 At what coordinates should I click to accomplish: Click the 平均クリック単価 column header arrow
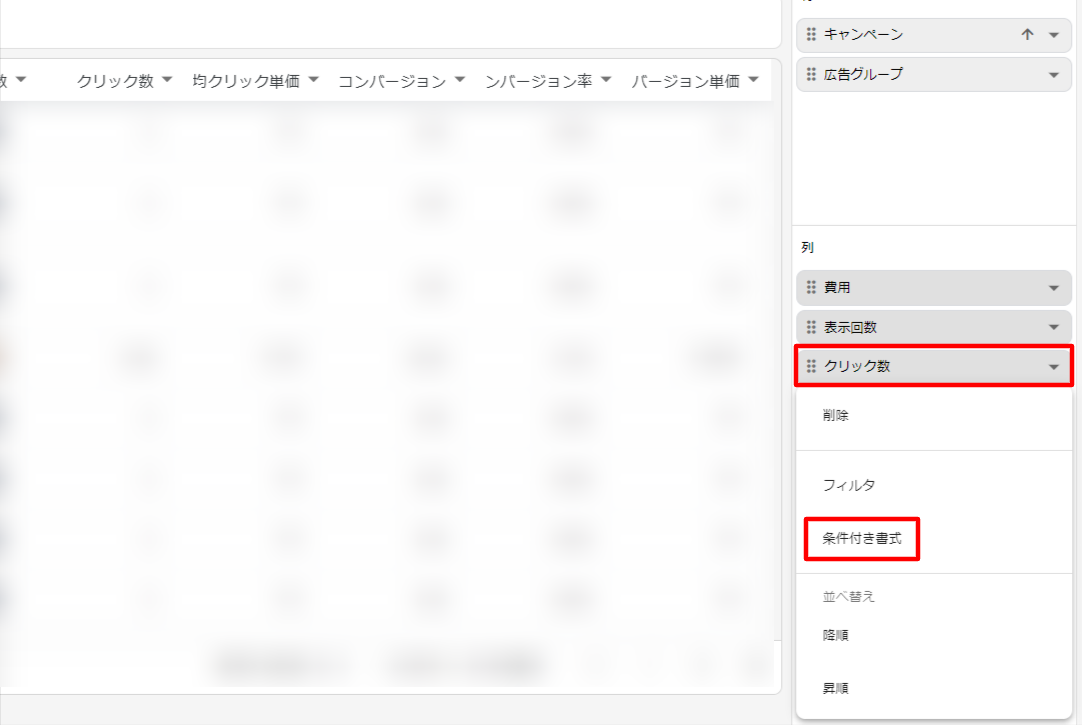pyautogui.click(x=313, y=80)
